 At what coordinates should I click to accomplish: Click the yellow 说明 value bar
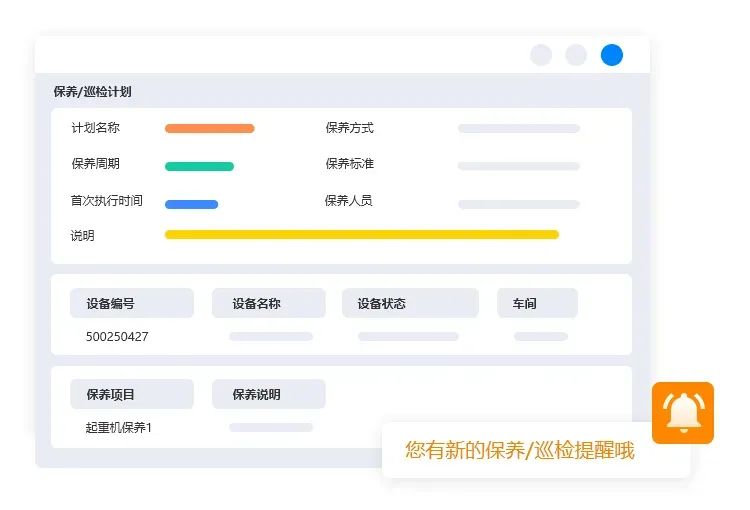[362, 234]
